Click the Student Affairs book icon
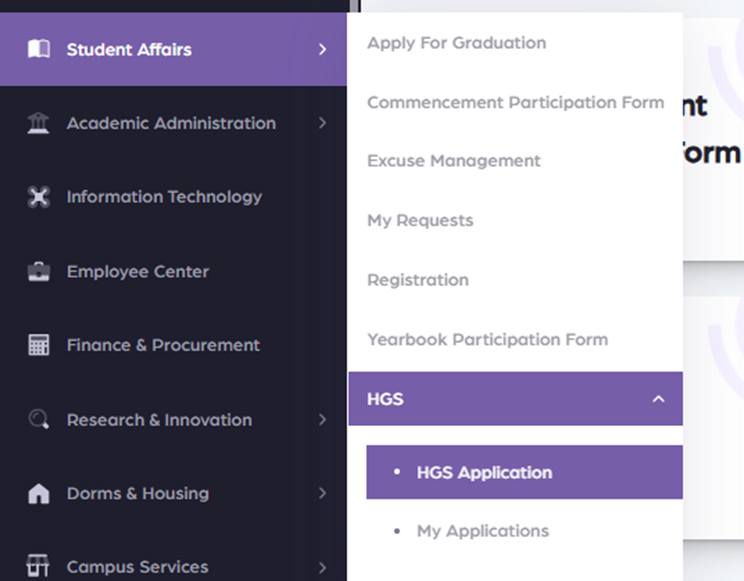This screenshot has width=744, height=581. tap(38, 49)
